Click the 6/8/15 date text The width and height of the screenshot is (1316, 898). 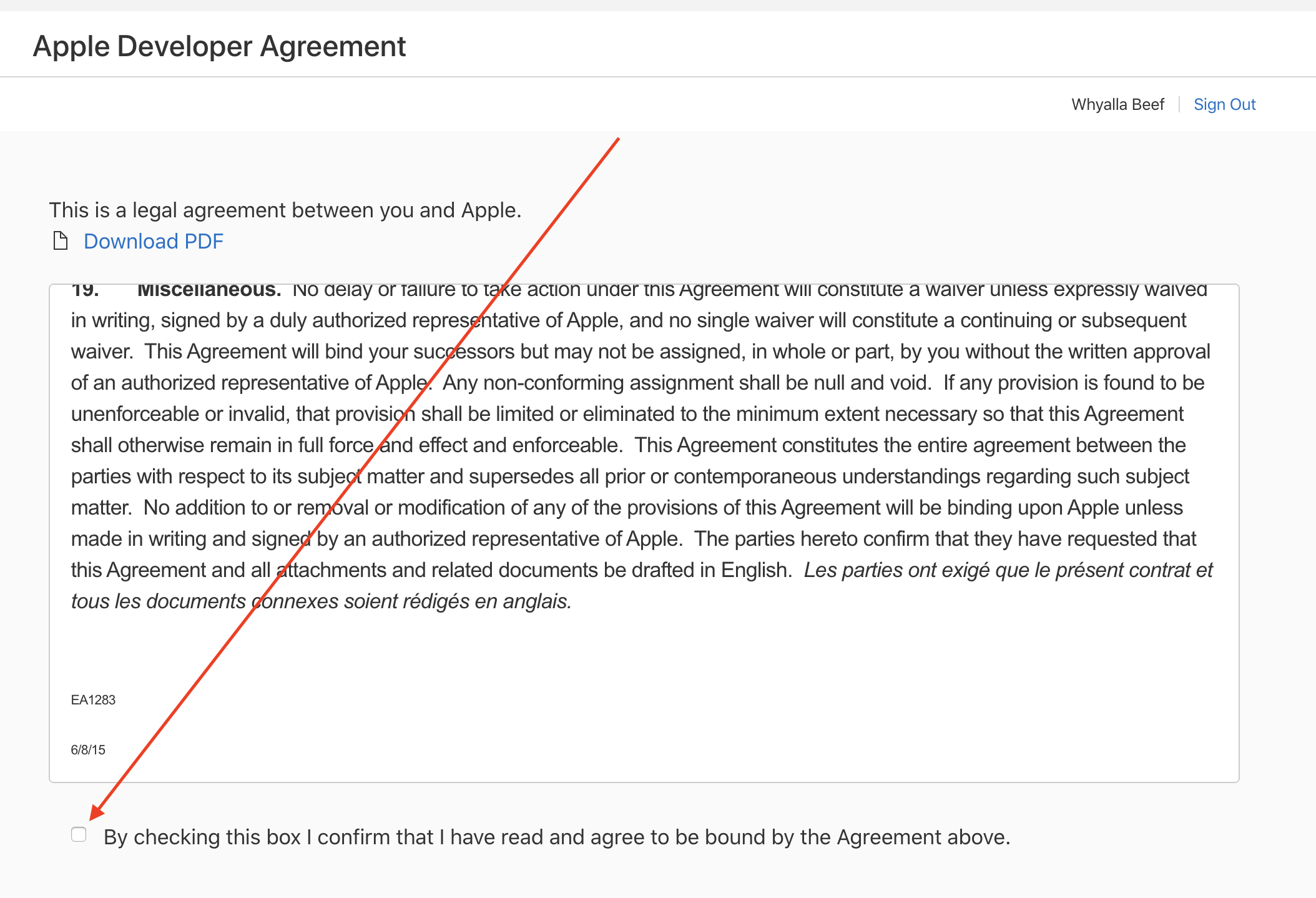(88, 750)
